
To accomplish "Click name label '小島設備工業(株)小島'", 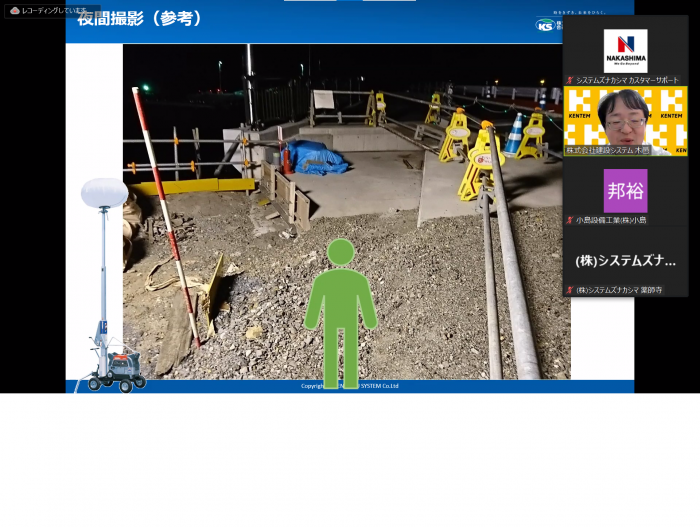I will coord(611,220).
